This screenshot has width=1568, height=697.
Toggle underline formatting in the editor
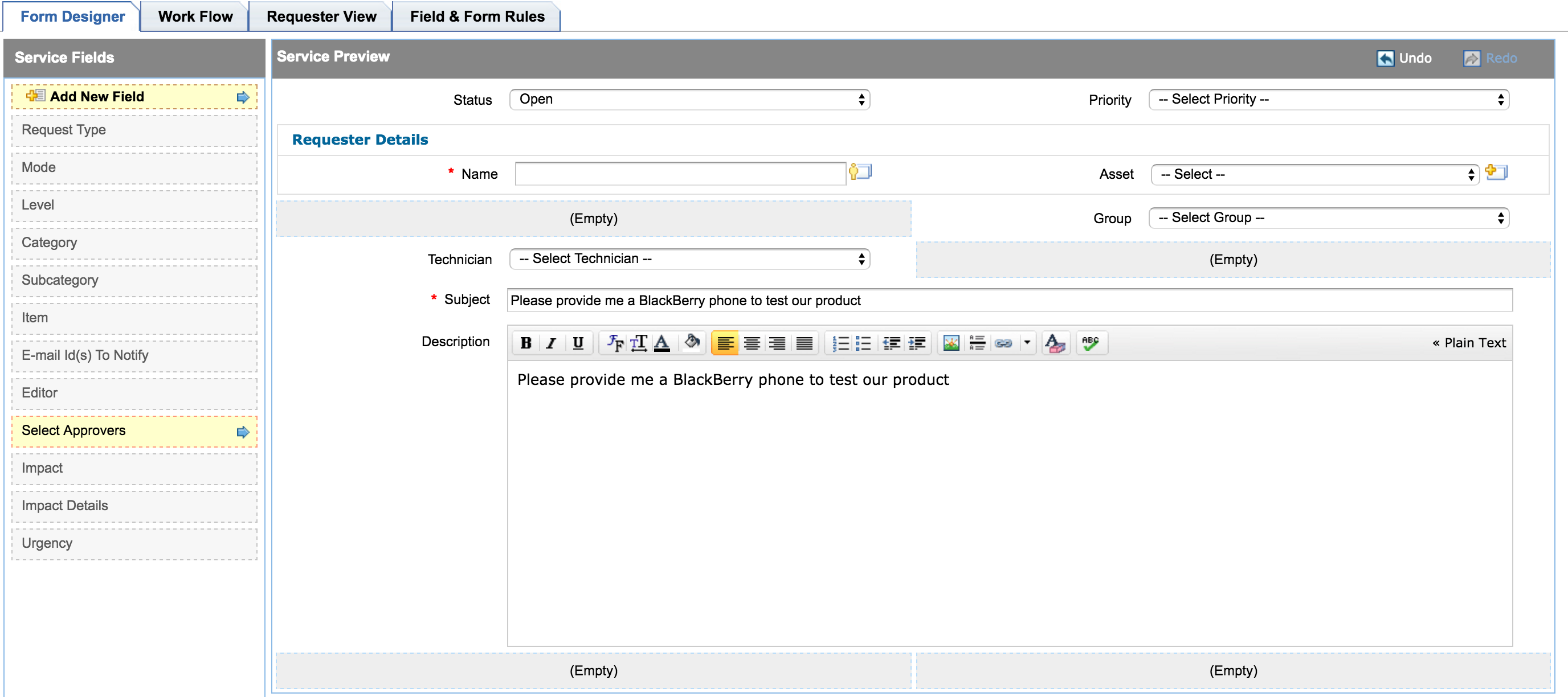(x=578, y=343)
